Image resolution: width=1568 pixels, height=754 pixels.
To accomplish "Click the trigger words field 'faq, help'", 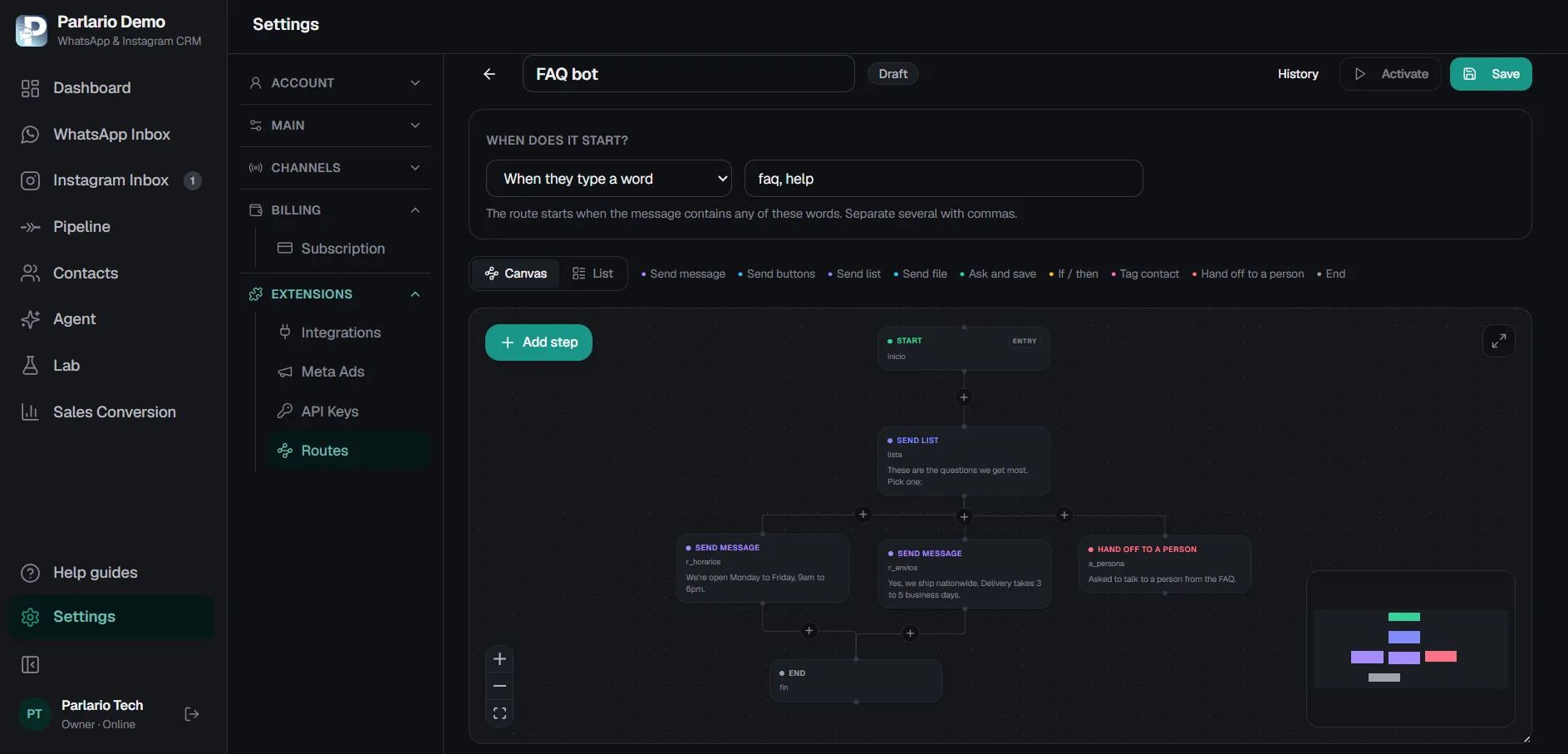I will 943,179.
